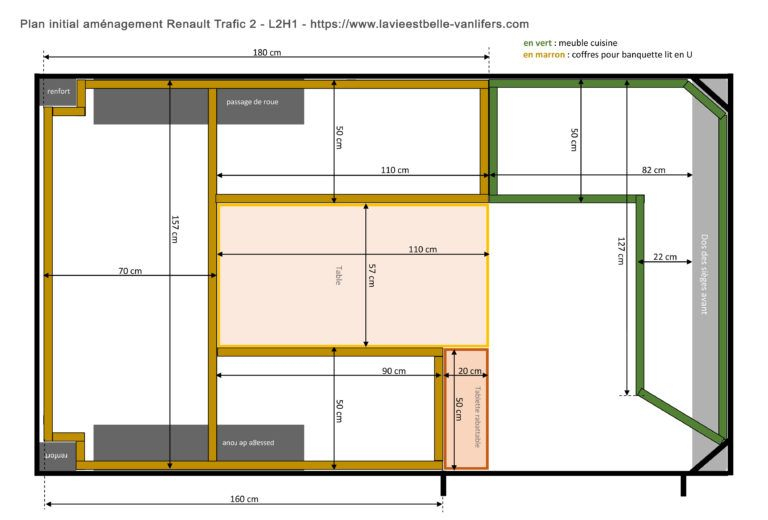
Task: Select the 'en vert : meuble cuisine' legend entry
Action: tap(570, 43)
